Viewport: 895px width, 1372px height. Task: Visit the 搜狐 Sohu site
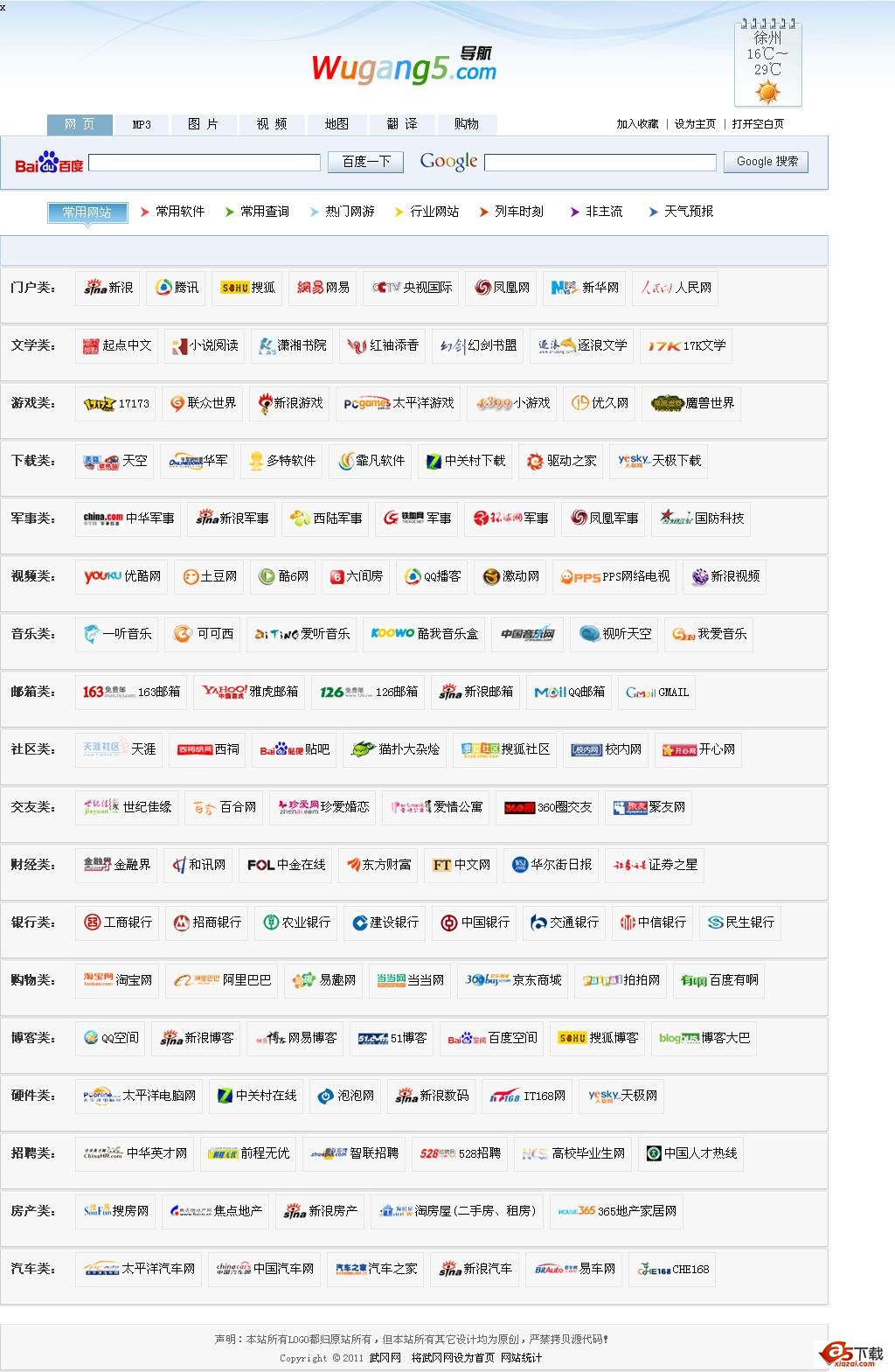click(x=246, y=288)
